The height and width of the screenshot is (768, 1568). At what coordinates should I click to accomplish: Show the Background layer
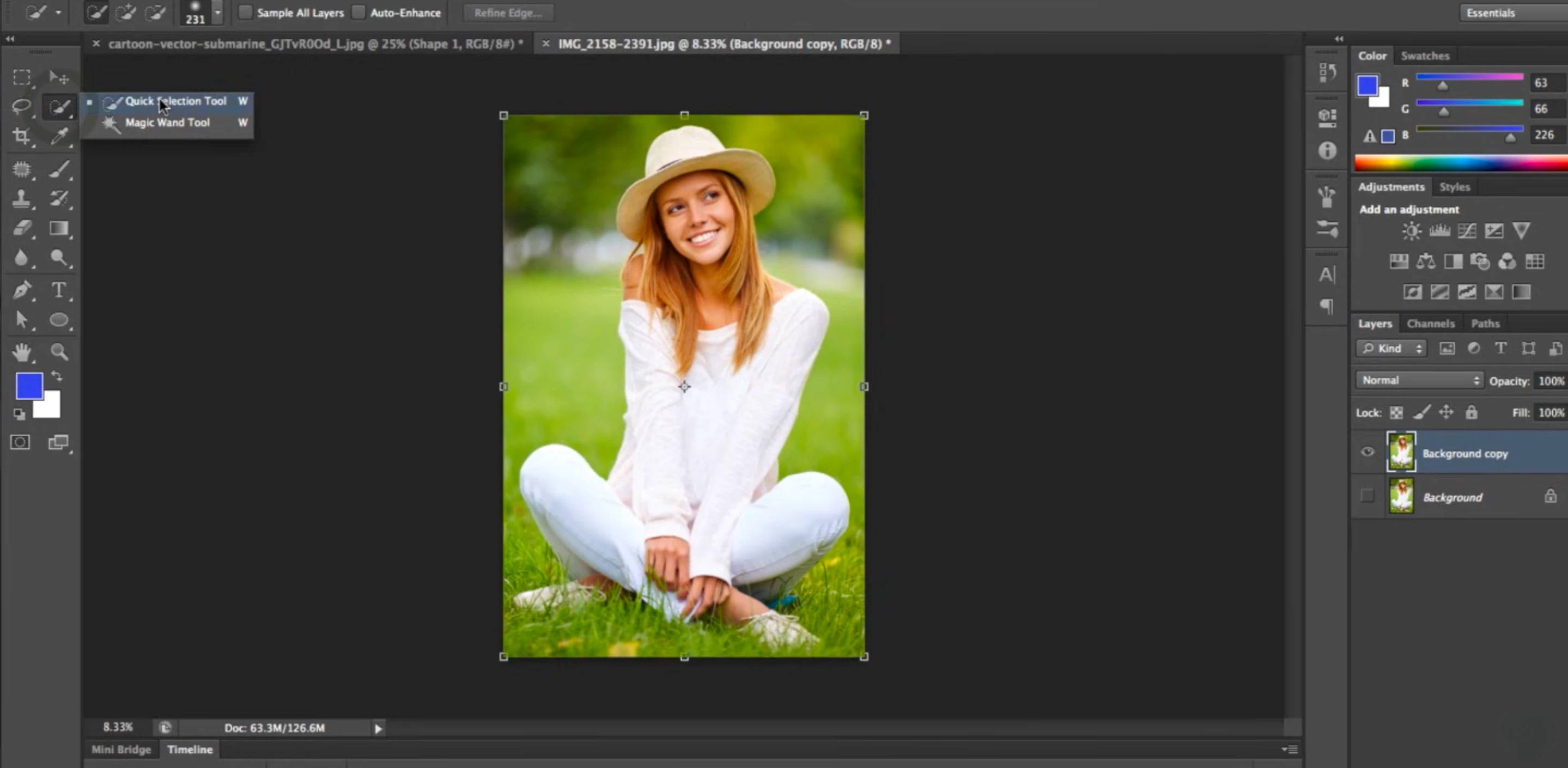(1367, 496)
